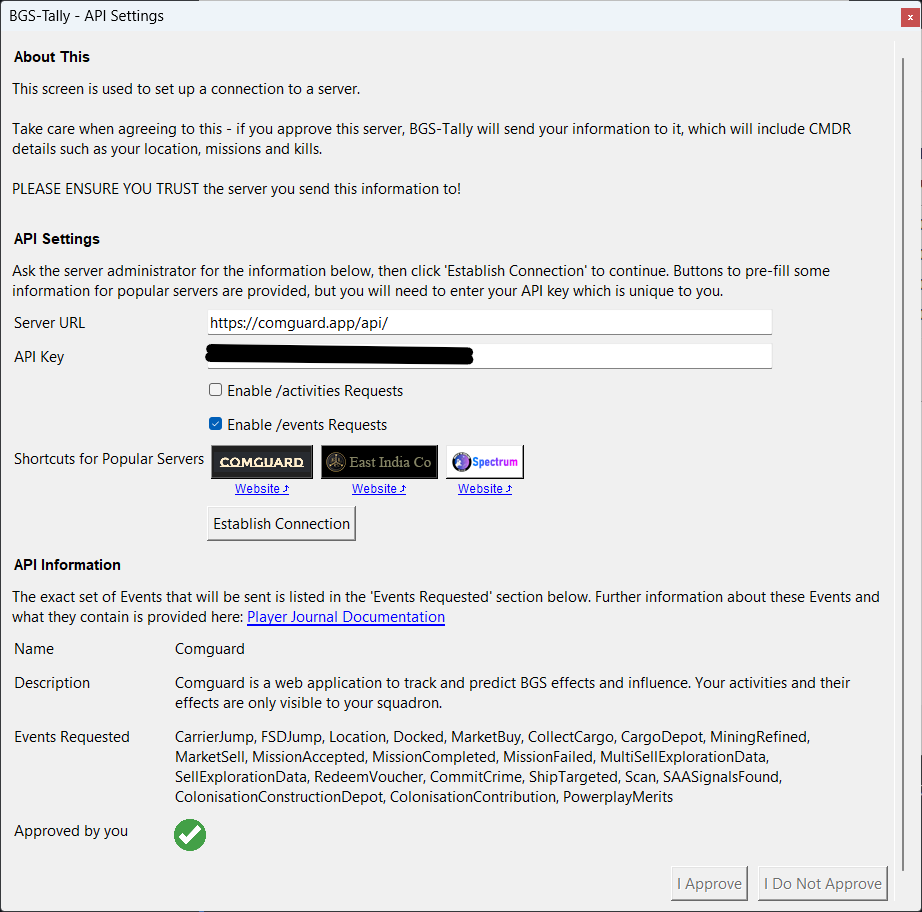Click the 'API Settings' heading
Screen dimensions: 922x912
point(56,239)
